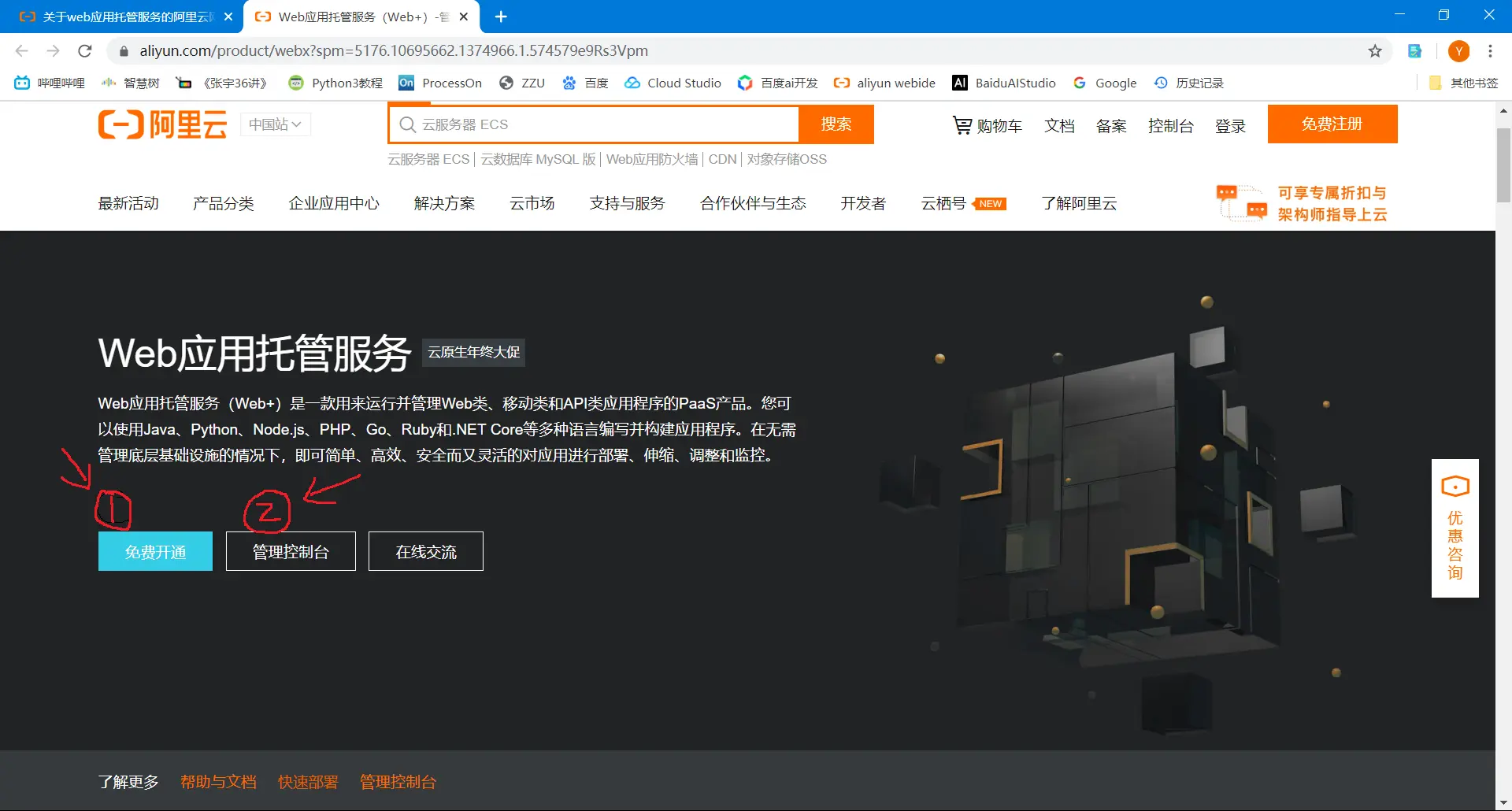The image size is (1512, 811).
Task: Click the CDN suggestion link
Action: click(x=723, y=159)
